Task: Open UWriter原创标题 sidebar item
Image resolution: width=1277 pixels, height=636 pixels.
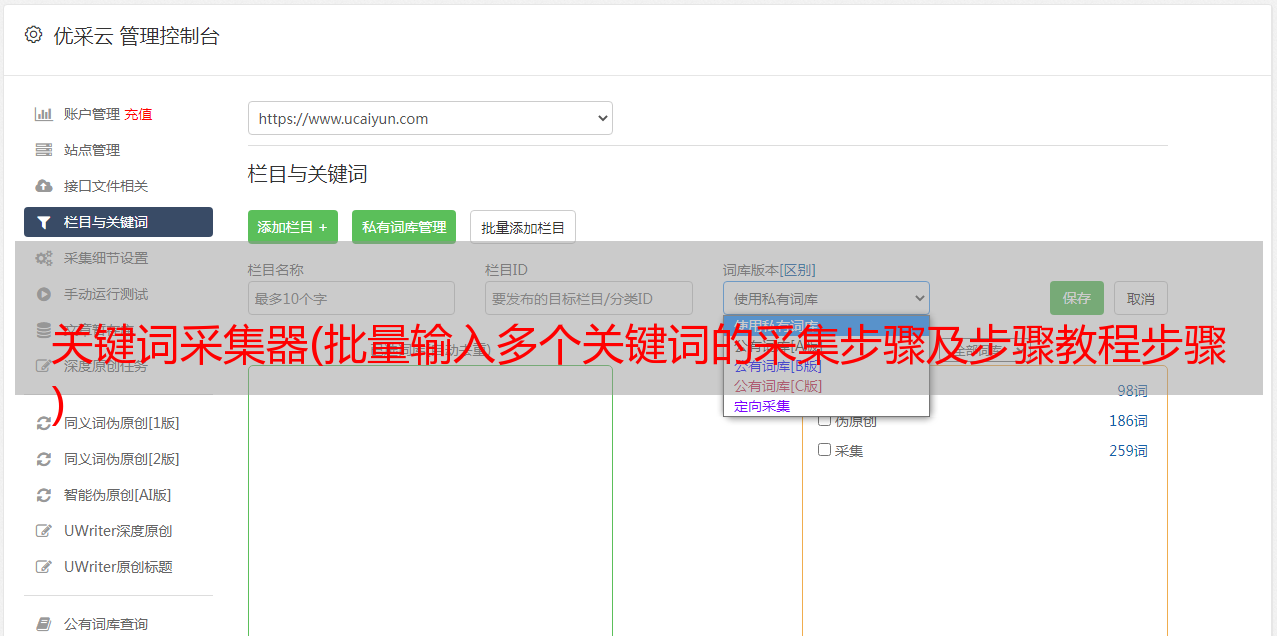Action: pyautogui.click(x=118, y=567)
